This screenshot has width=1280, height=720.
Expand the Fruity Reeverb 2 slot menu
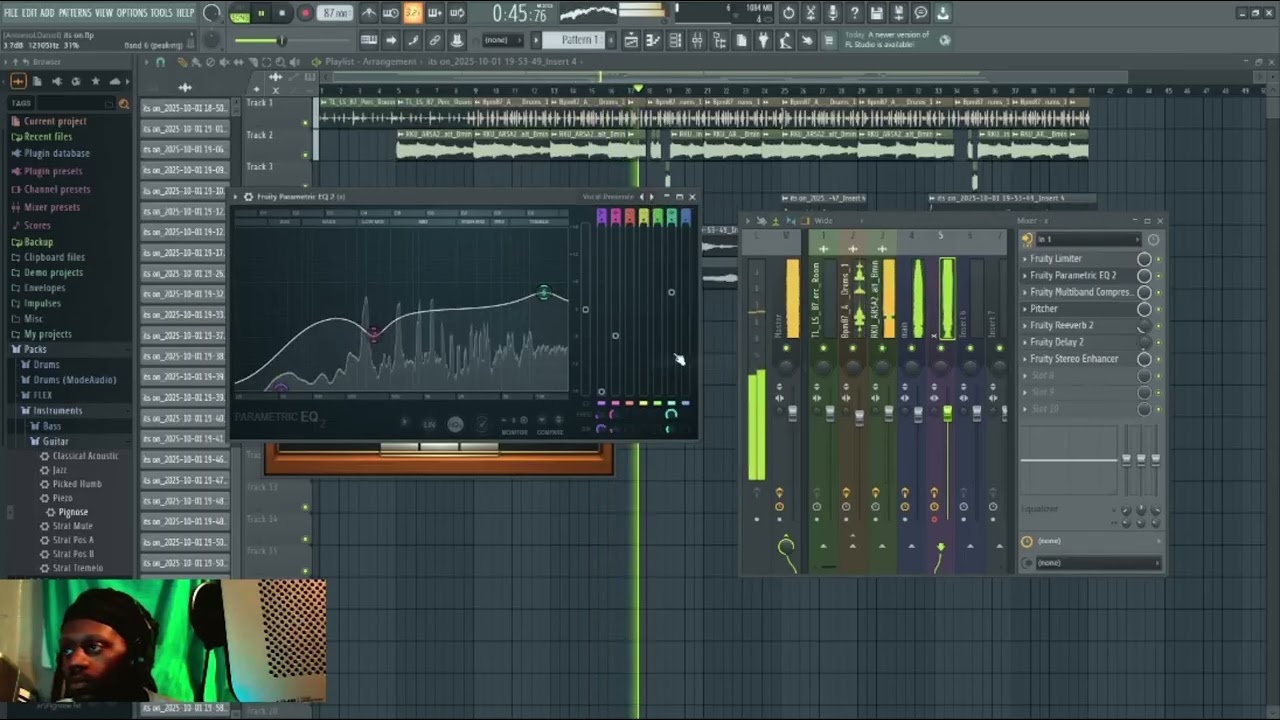coord(1024,326)
